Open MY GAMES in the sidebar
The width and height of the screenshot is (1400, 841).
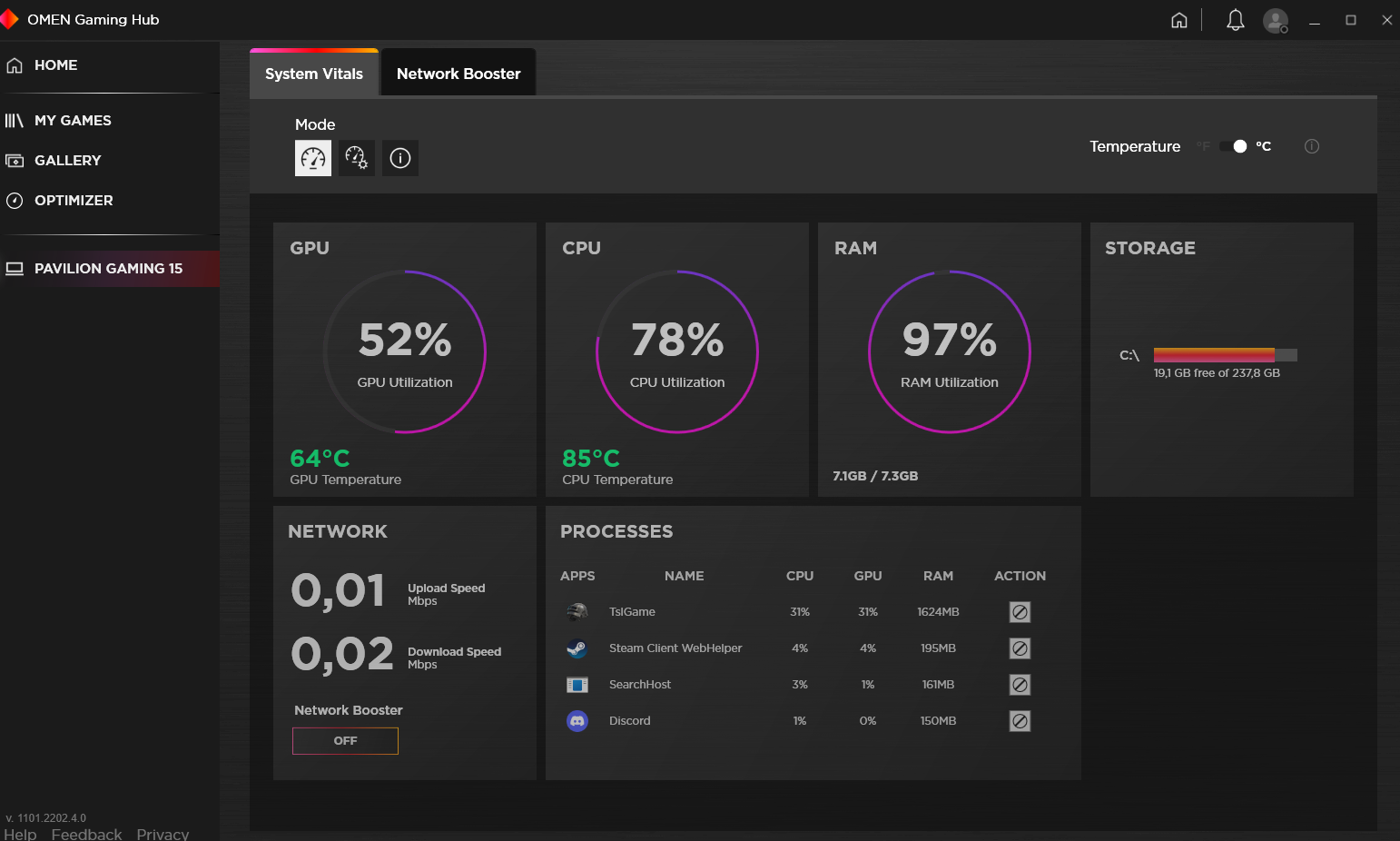tap(73, 120)
